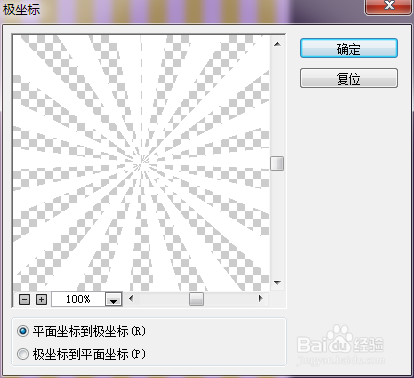This screenshot has height=378, width=414.
Task: Close the 极坐标 dialog with X button
Action: point(388,7)
